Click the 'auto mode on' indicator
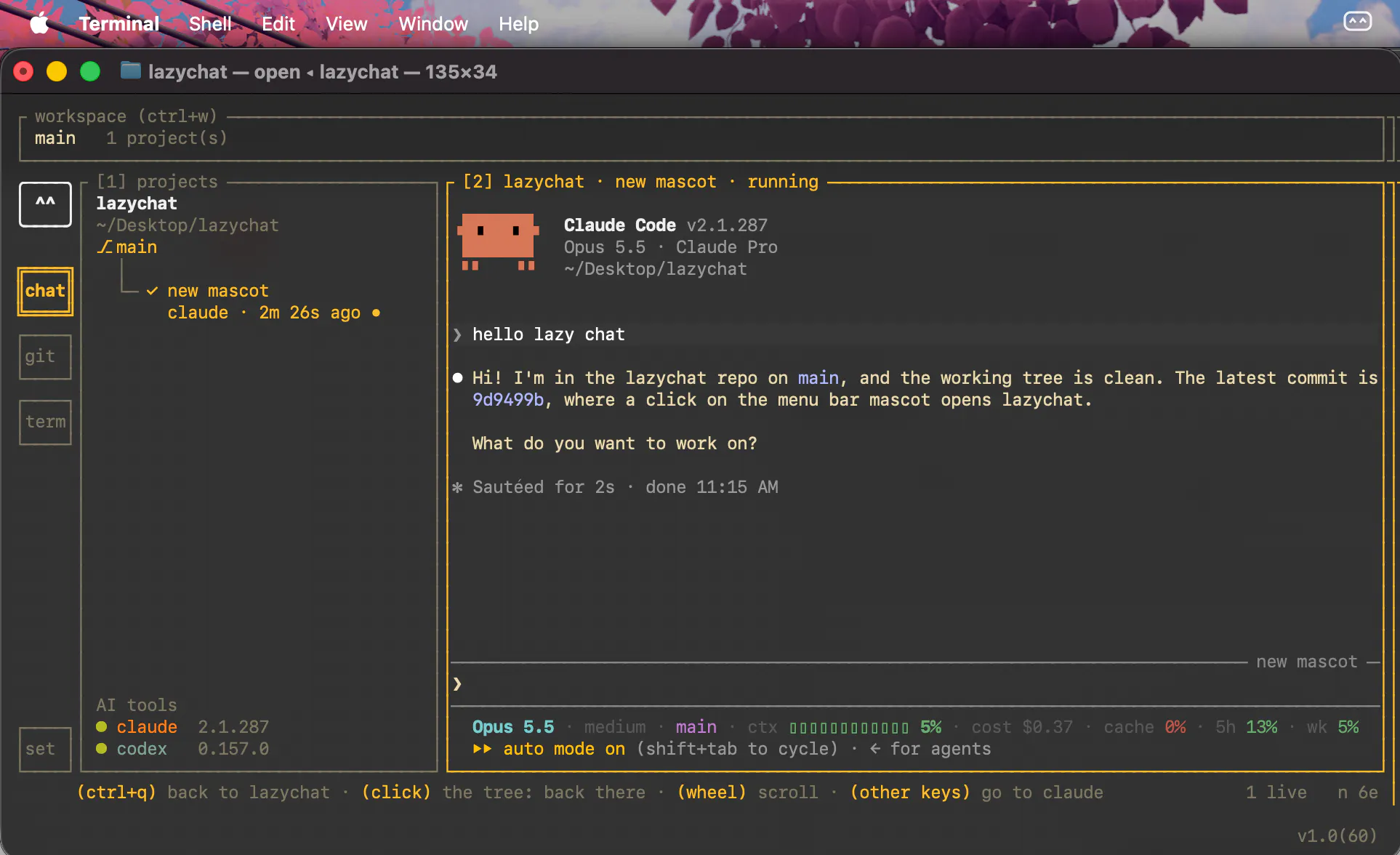This screenshot has width=1400, height=855. (x=564, y=749)
